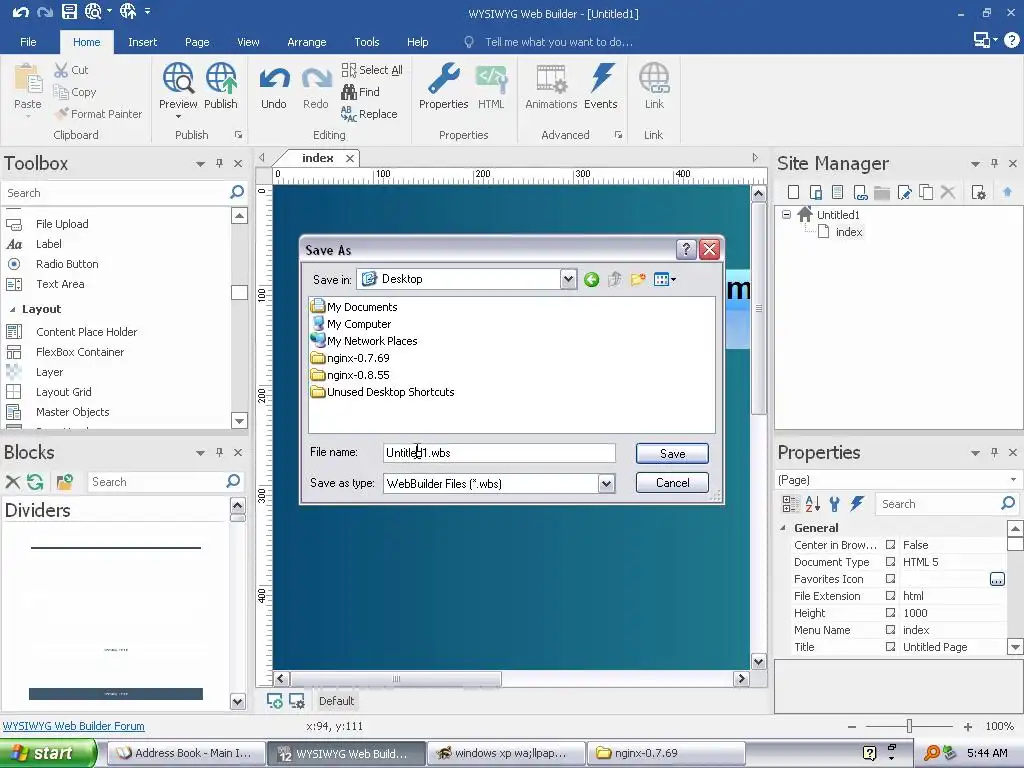Click the Up One Level folder icon
The image size is (1024, 768).
(615, 280)
